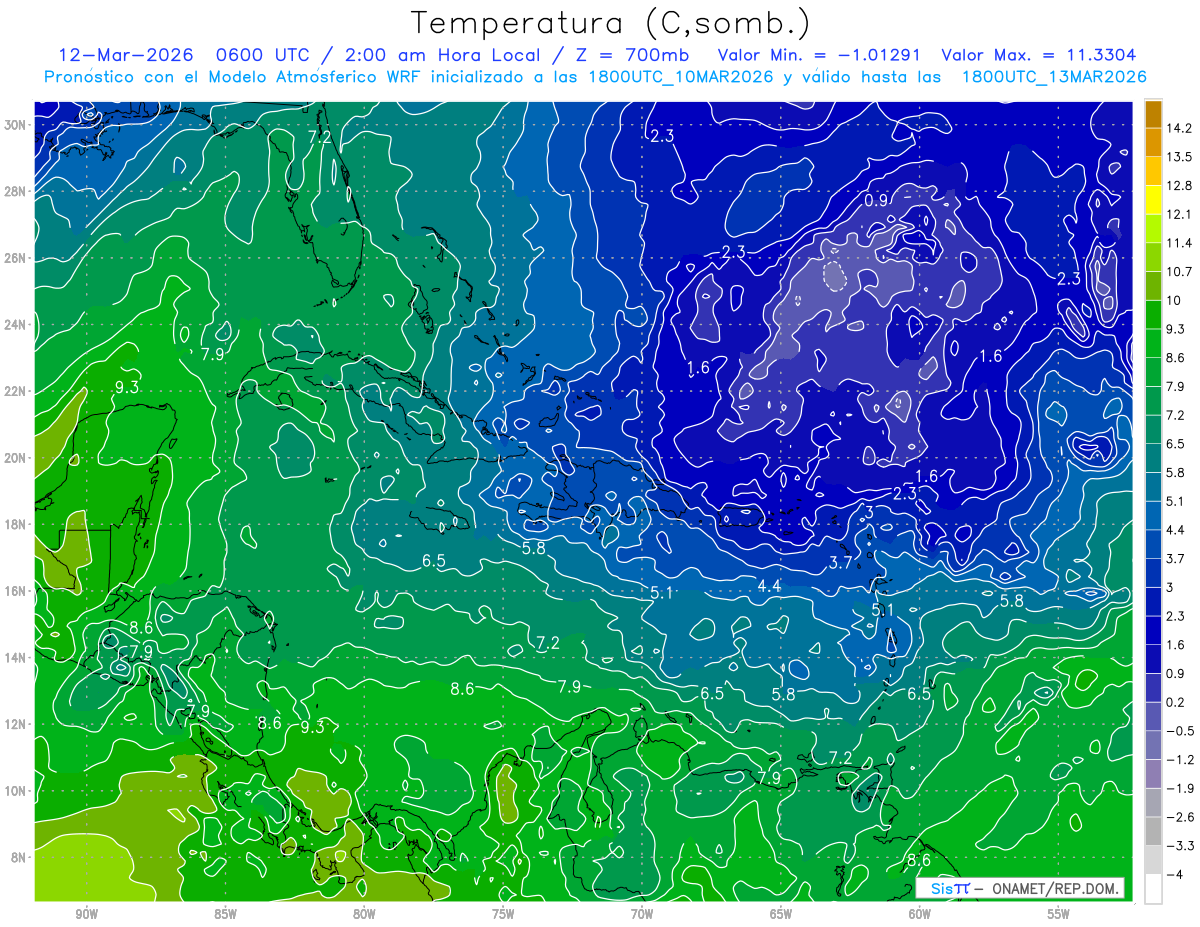Click the '70W' longitude axis label
Screen dimensions: 1200x927
pyautogui.click(x=642, y=914)
